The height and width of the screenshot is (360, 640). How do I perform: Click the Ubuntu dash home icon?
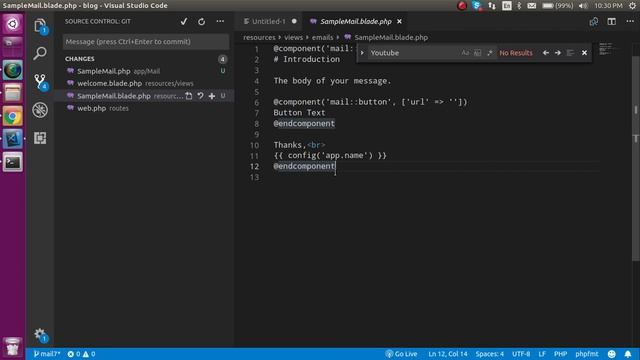click(x=13, y=24)
